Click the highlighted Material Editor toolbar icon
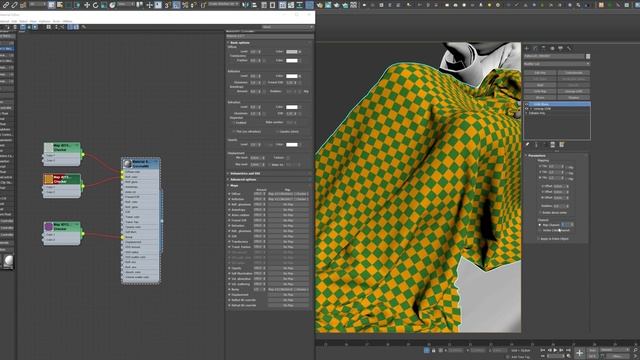 click(309, 5)
